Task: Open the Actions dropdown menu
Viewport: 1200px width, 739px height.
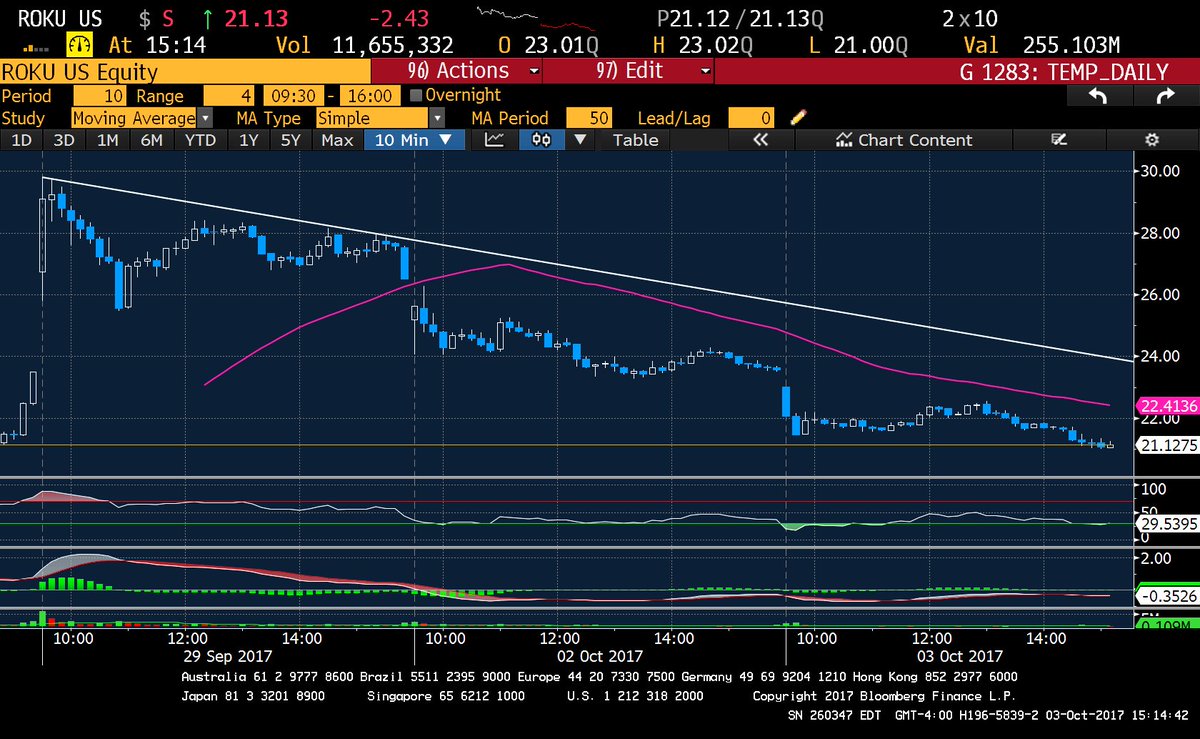Action: tap(457, 71)
